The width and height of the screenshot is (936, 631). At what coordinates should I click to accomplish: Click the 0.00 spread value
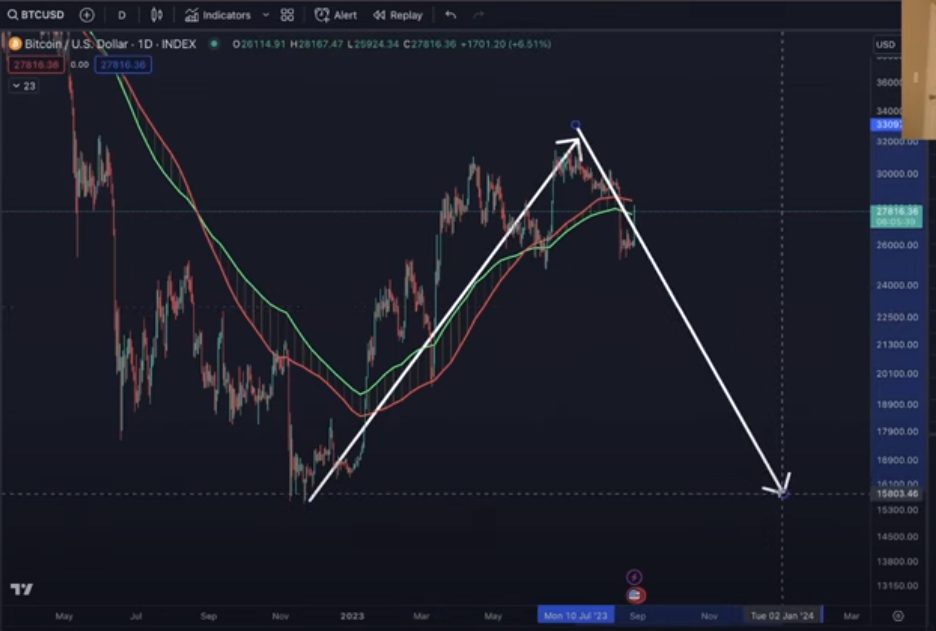(79, 64)
